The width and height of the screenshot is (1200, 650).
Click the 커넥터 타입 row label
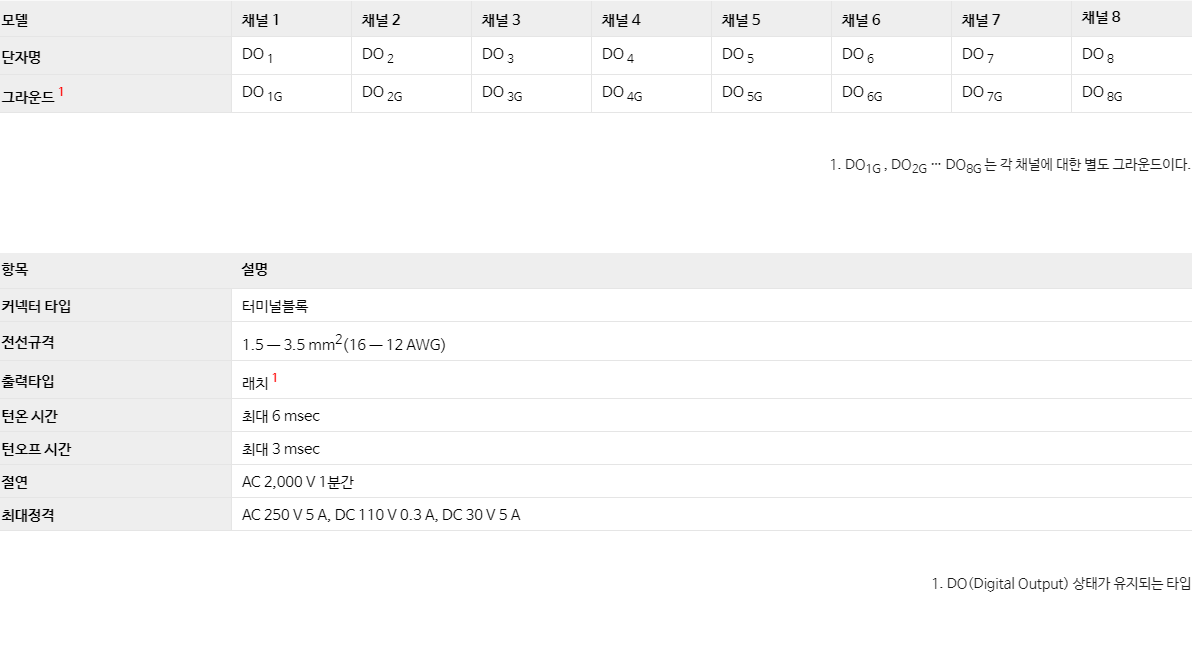tap(36, 306)
